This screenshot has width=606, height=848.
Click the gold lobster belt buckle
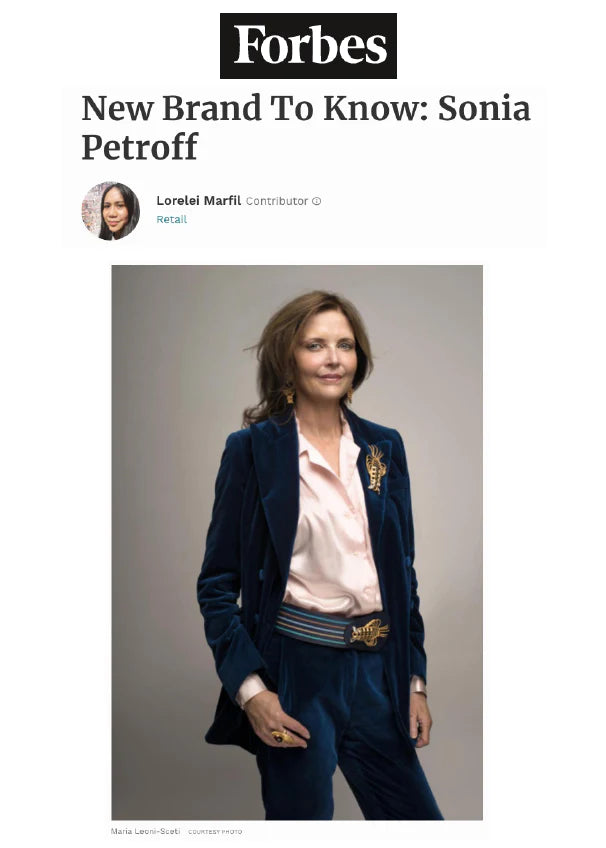coord(368,632)
